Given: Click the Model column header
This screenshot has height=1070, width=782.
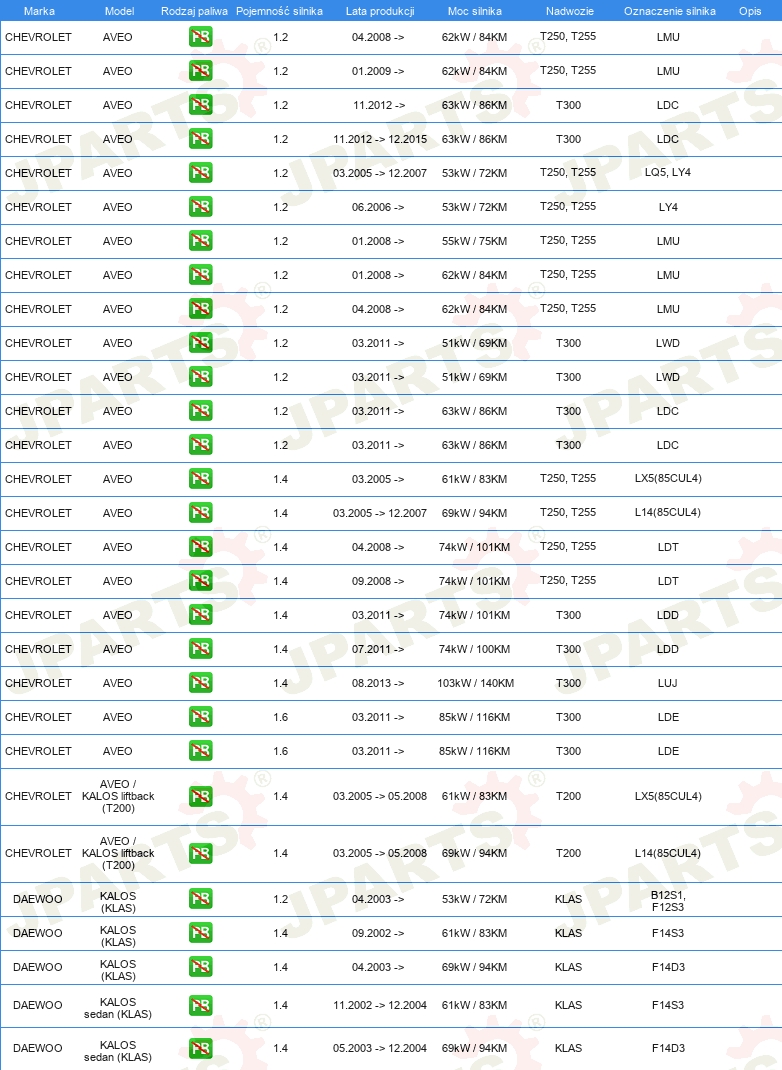Looking at the screenshot, I should [119, 11].
